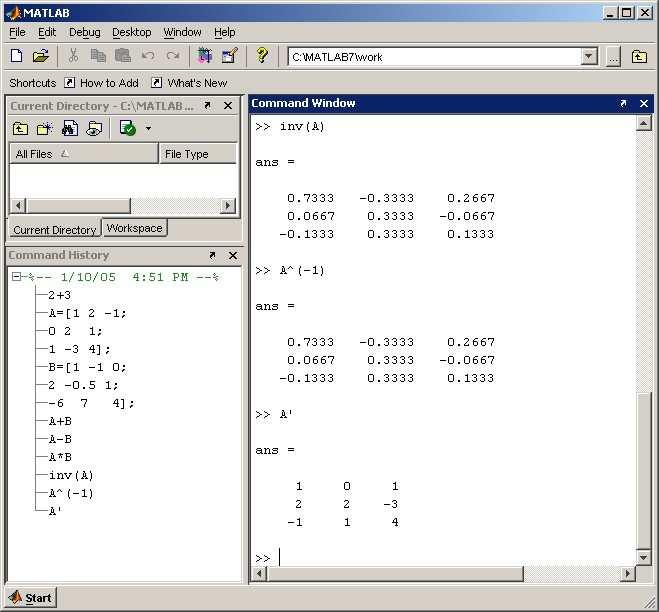Click New folder icon in Current Directory panel
This screenshot has height=612, width=659.
pyautogui.click(x=45, y=128)
